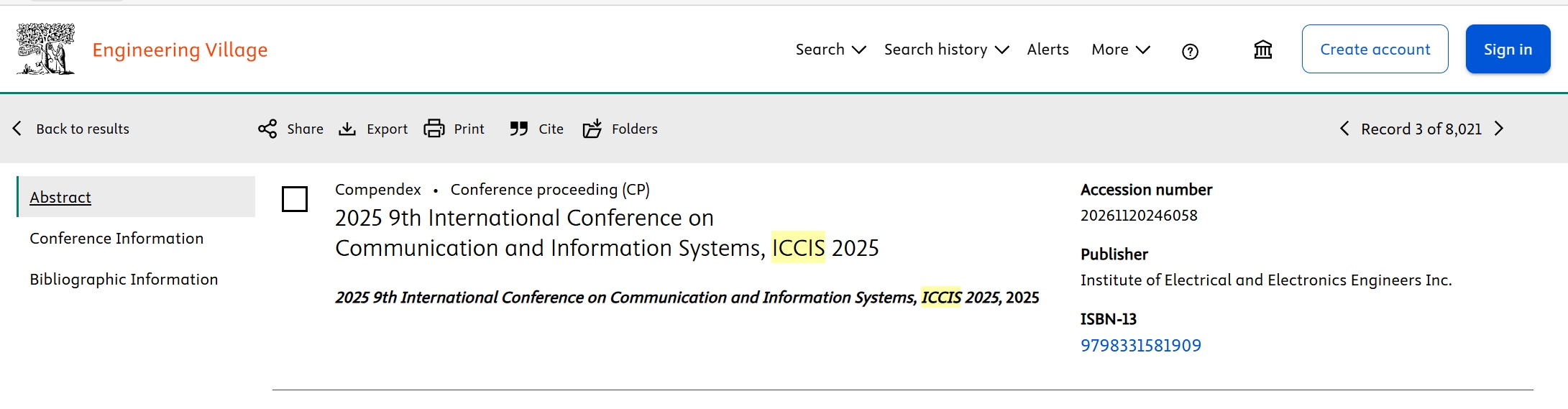Click the Cite quotation icon
This screenshot has height=409, width=1568.
[x=519, y=129]
